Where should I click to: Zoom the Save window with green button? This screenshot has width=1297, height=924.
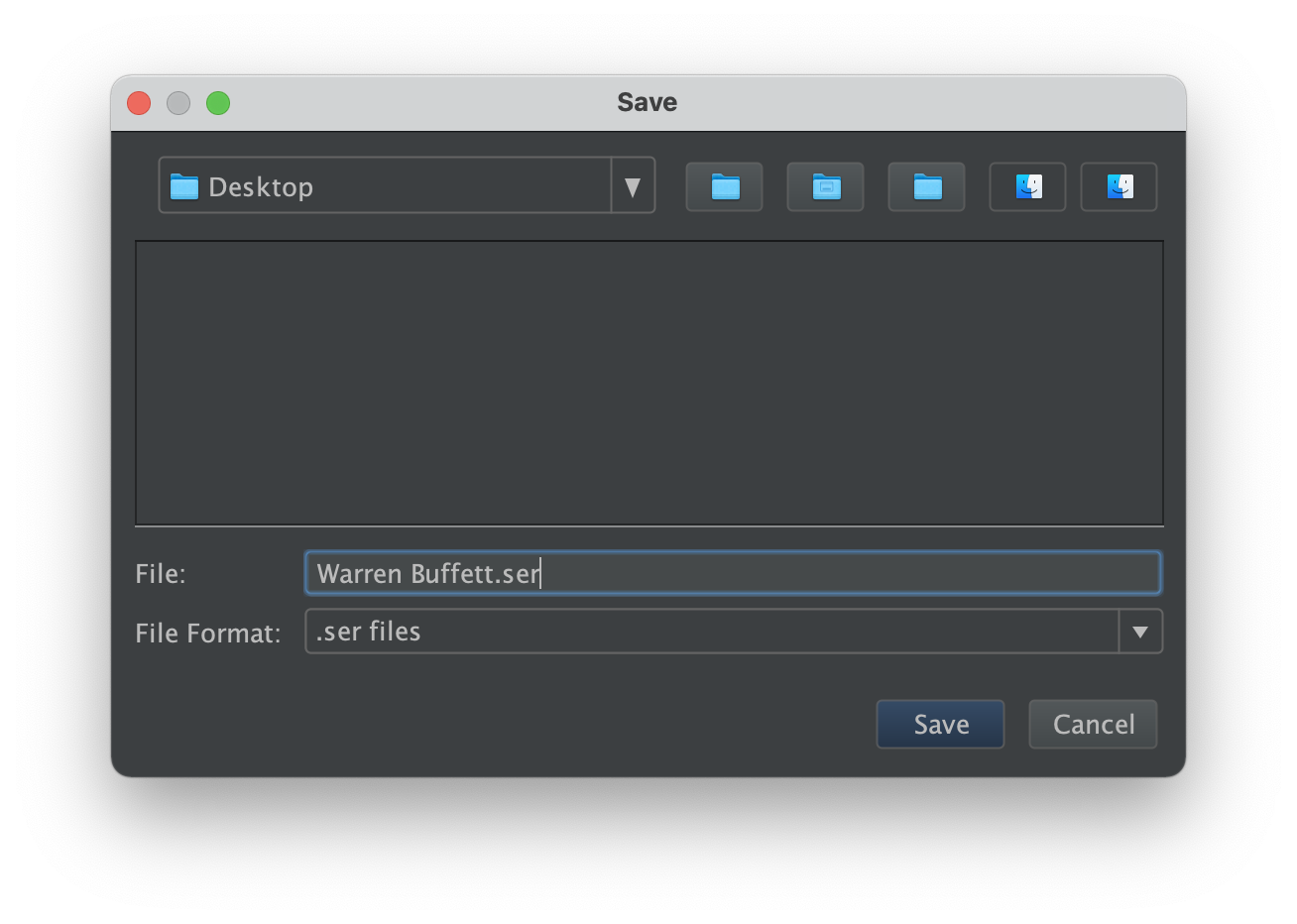click(x=218, y=103)
